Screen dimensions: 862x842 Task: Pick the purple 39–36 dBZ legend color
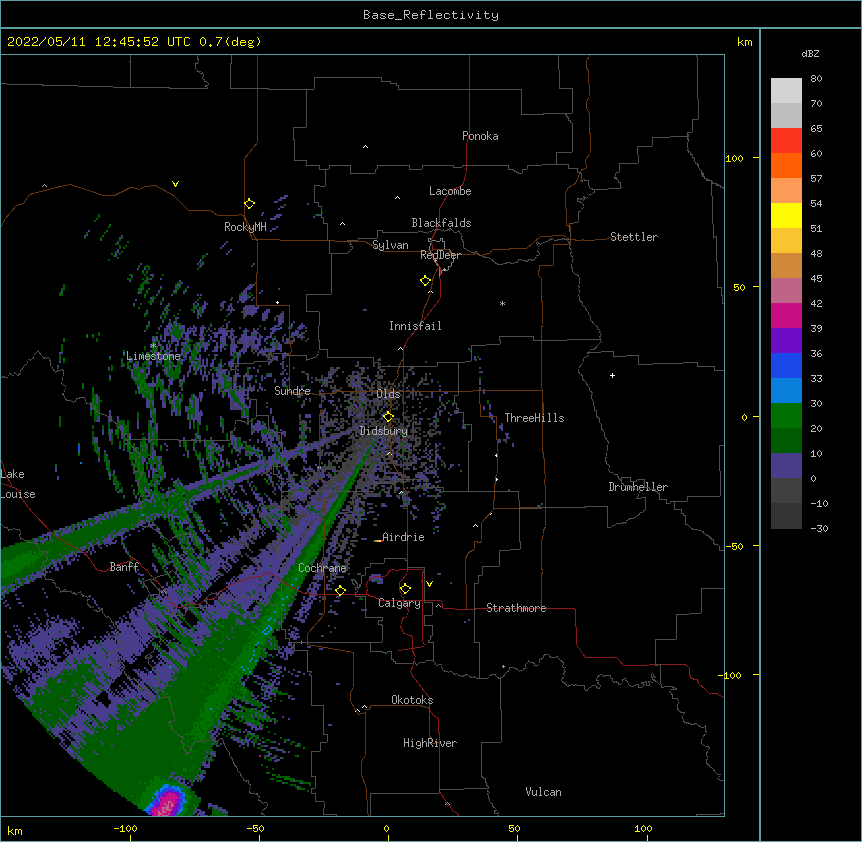coord(786,341)
